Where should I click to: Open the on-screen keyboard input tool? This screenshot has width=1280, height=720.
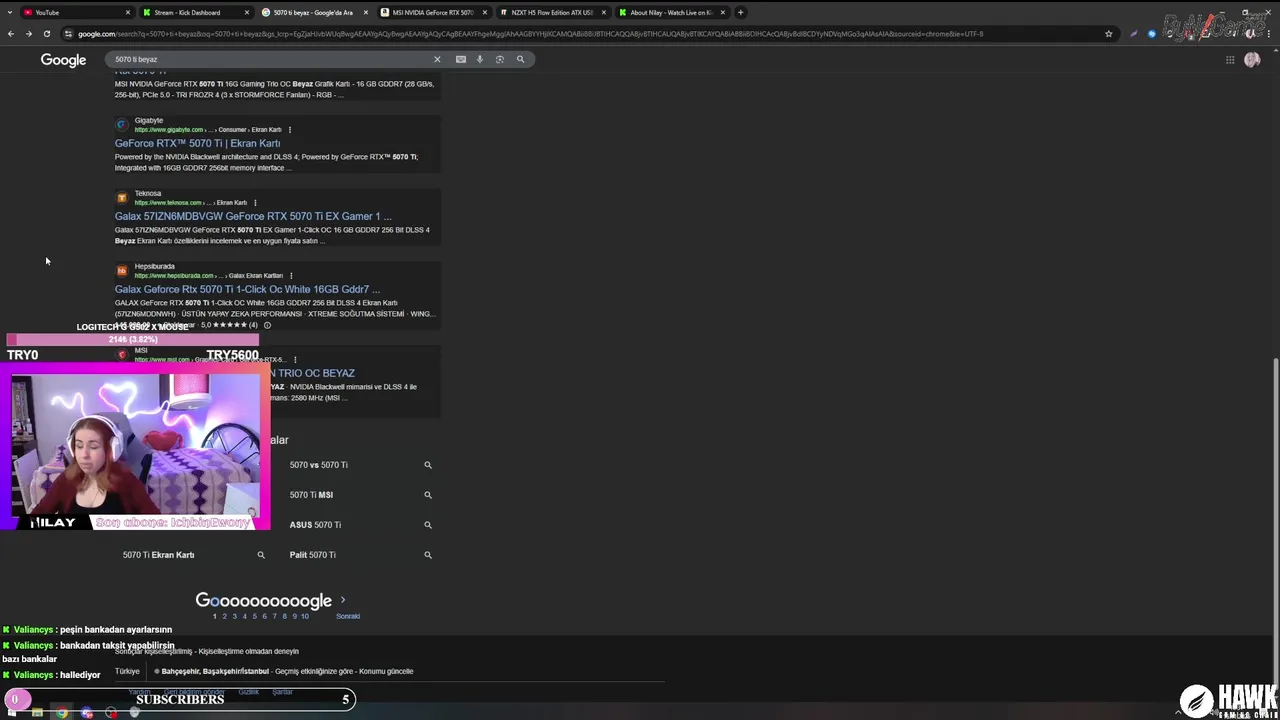461,59
